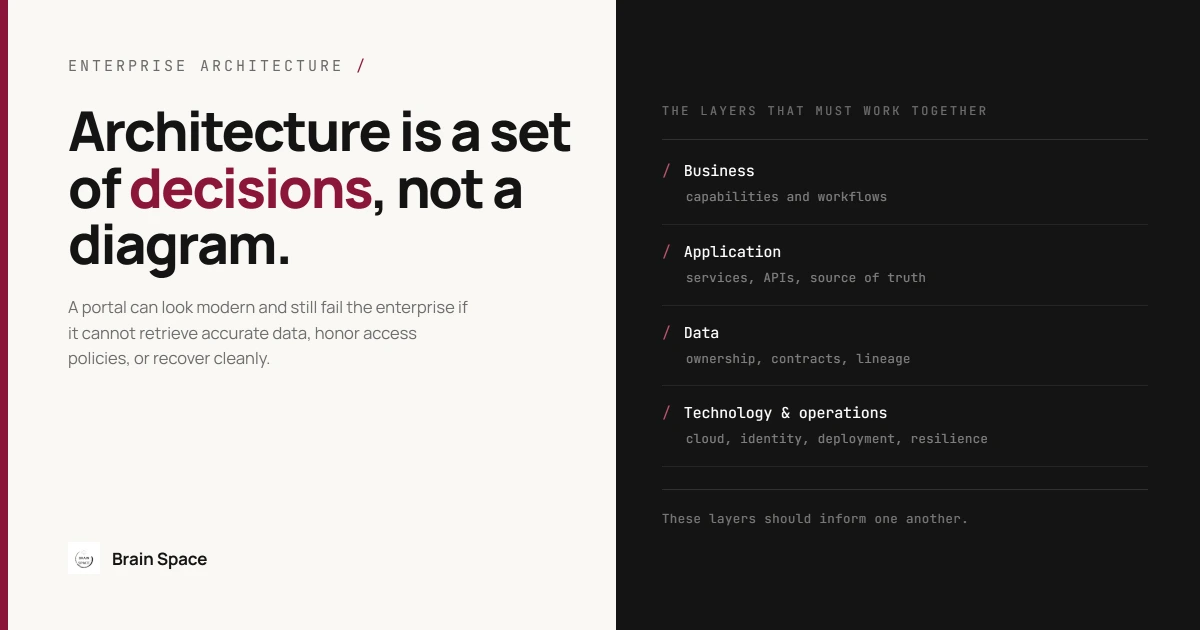Select the Business layer heading
The image size is (1200, 630).
719,171
